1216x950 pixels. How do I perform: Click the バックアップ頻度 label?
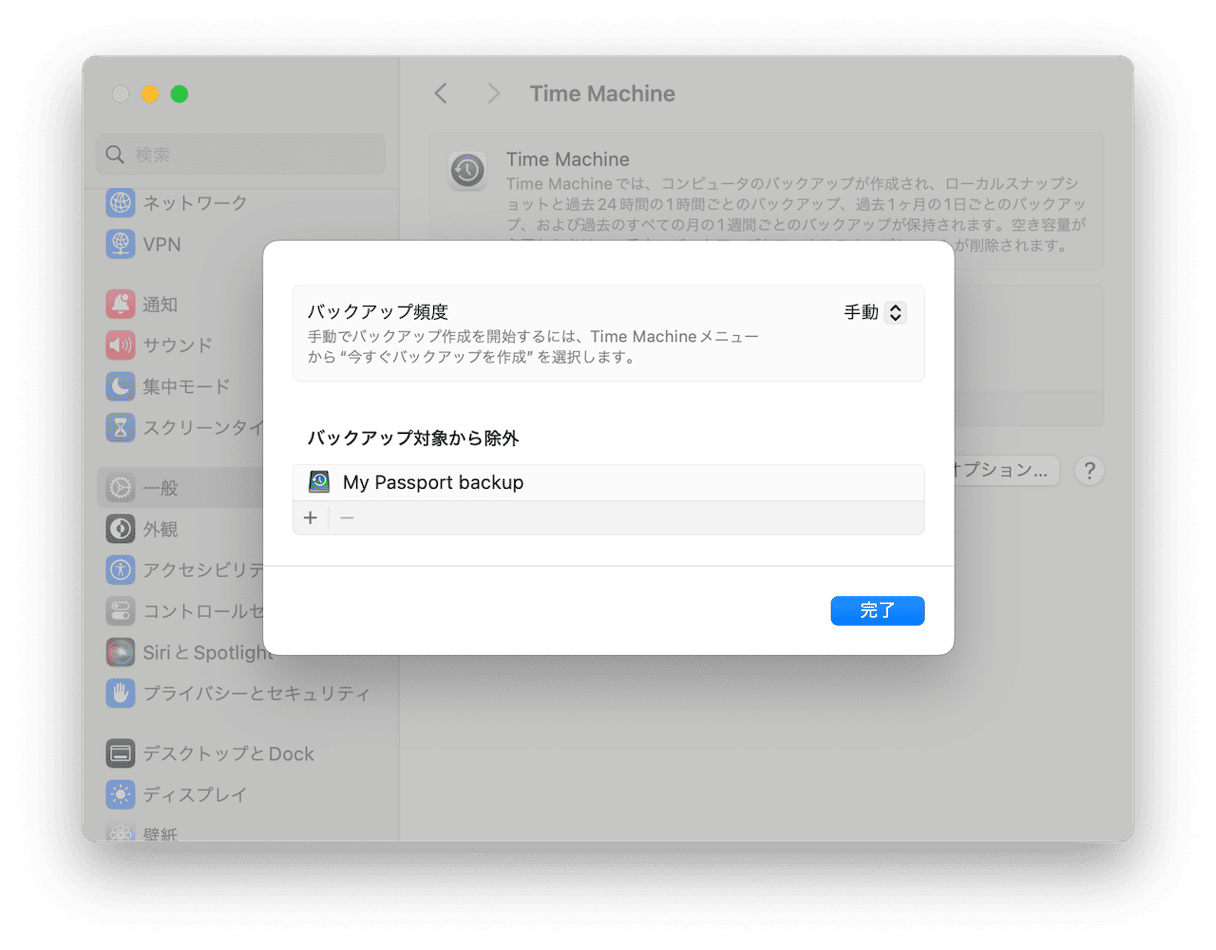377,313
